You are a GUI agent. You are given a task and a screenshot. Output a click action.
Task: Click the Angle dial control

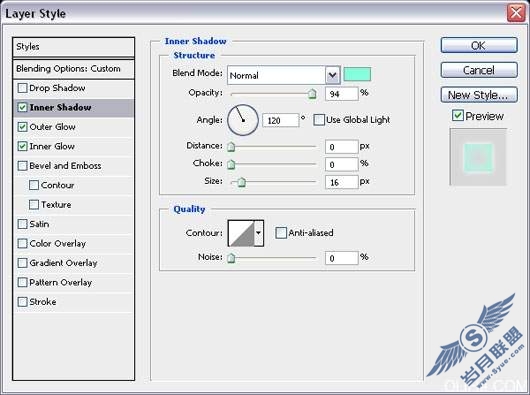click(243, 120)
